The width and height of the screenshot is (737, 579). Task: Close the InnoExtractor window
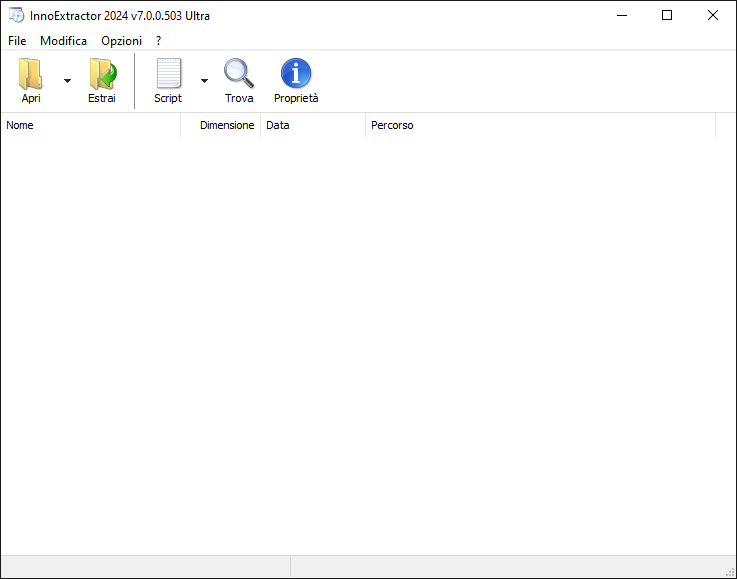click(x=713, y=15)
